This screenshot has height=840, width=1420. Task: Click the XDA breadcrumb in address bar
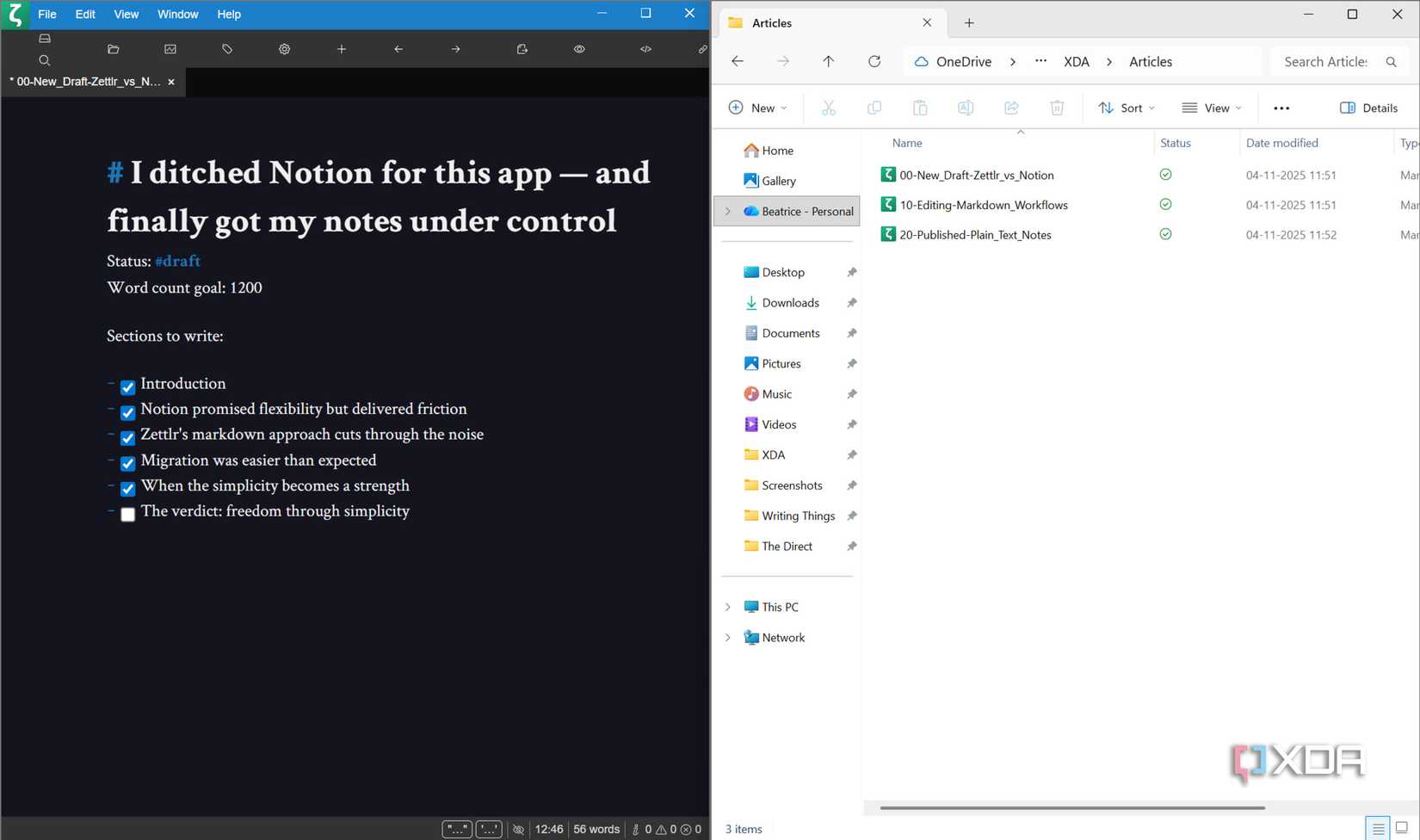tap(1077, 61)
